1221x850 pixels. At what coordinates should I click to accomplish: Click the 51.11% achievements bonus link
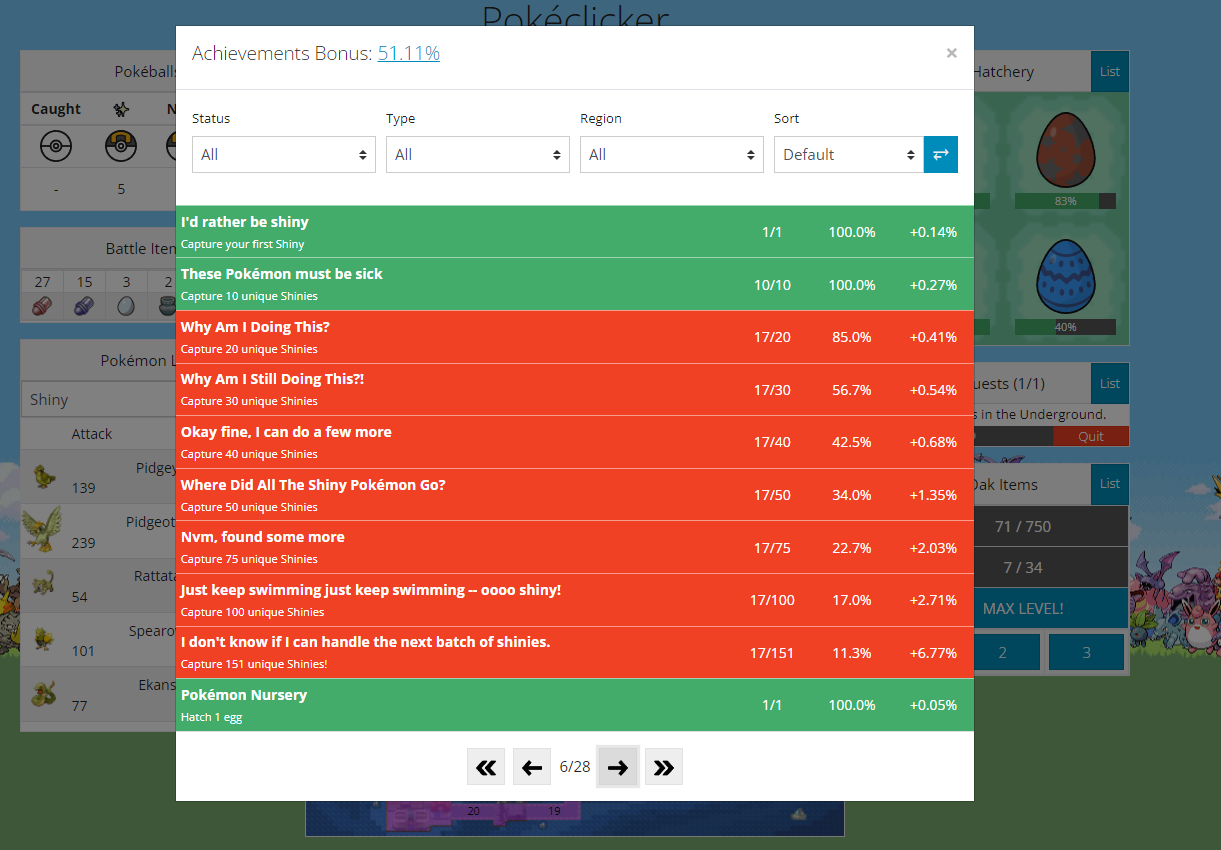[x=408, y=54]
